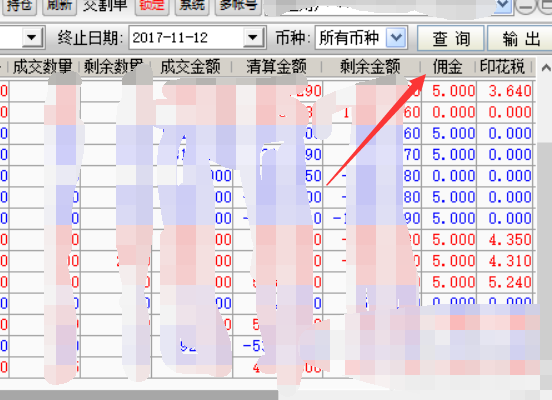
Task: Sort by the 佣金 commission column header
Action: 448,67
